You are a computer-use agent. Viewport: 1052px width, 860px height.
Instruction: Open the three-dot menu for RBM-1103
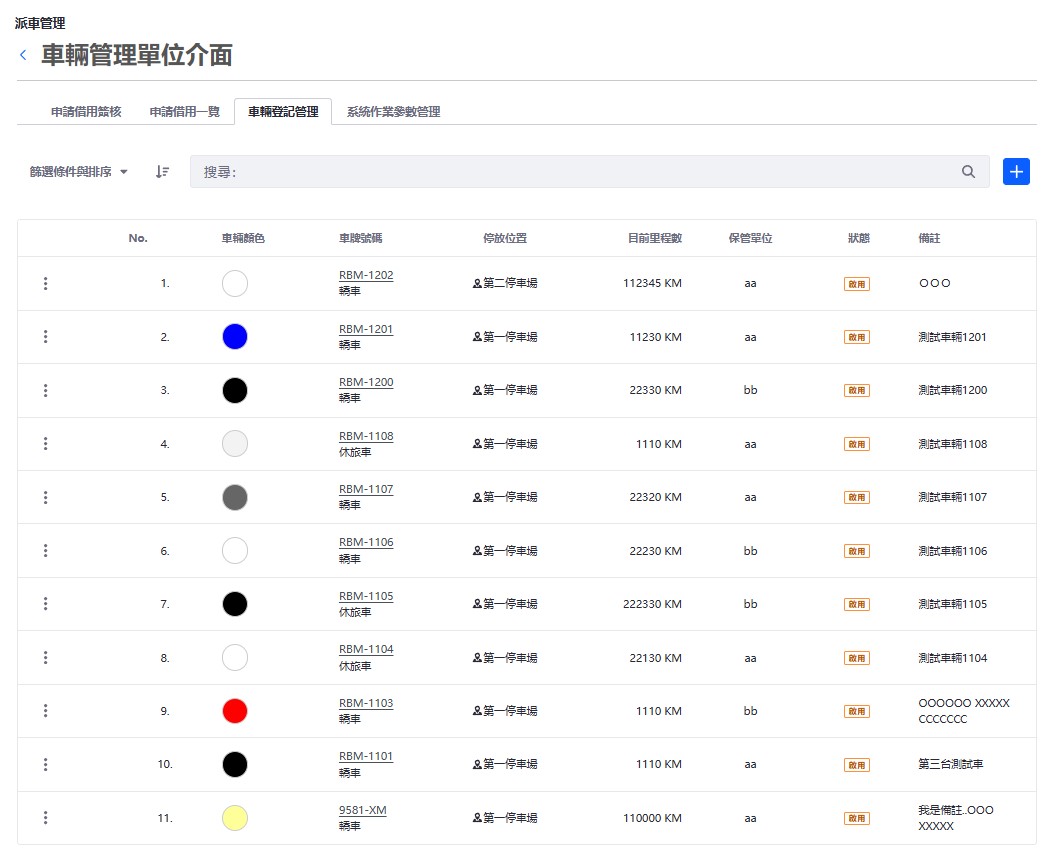pos(45,711)
